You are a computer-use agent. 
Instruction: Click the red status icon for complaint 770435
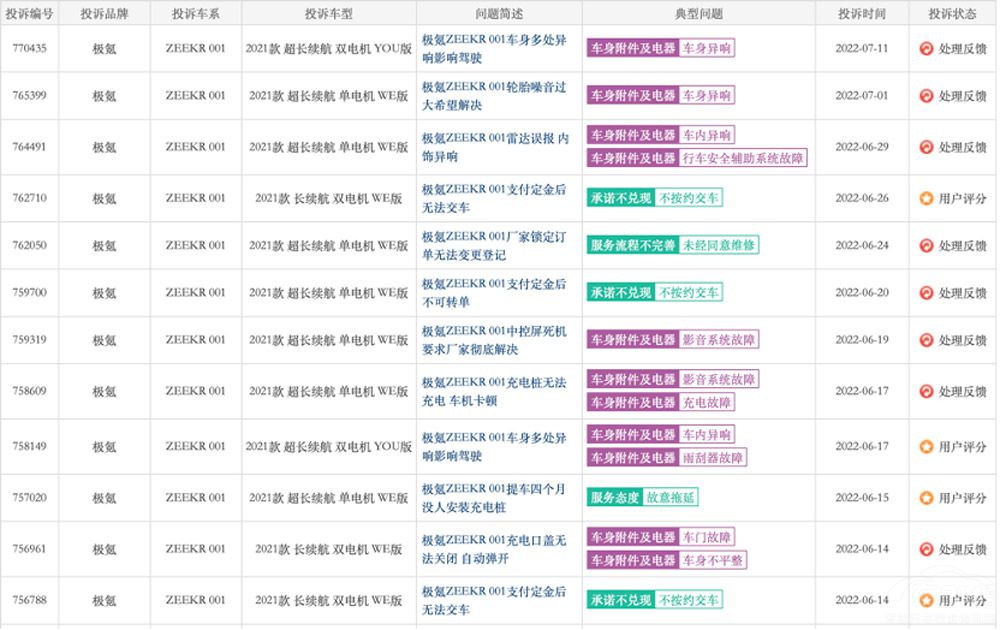coord(926,49)
